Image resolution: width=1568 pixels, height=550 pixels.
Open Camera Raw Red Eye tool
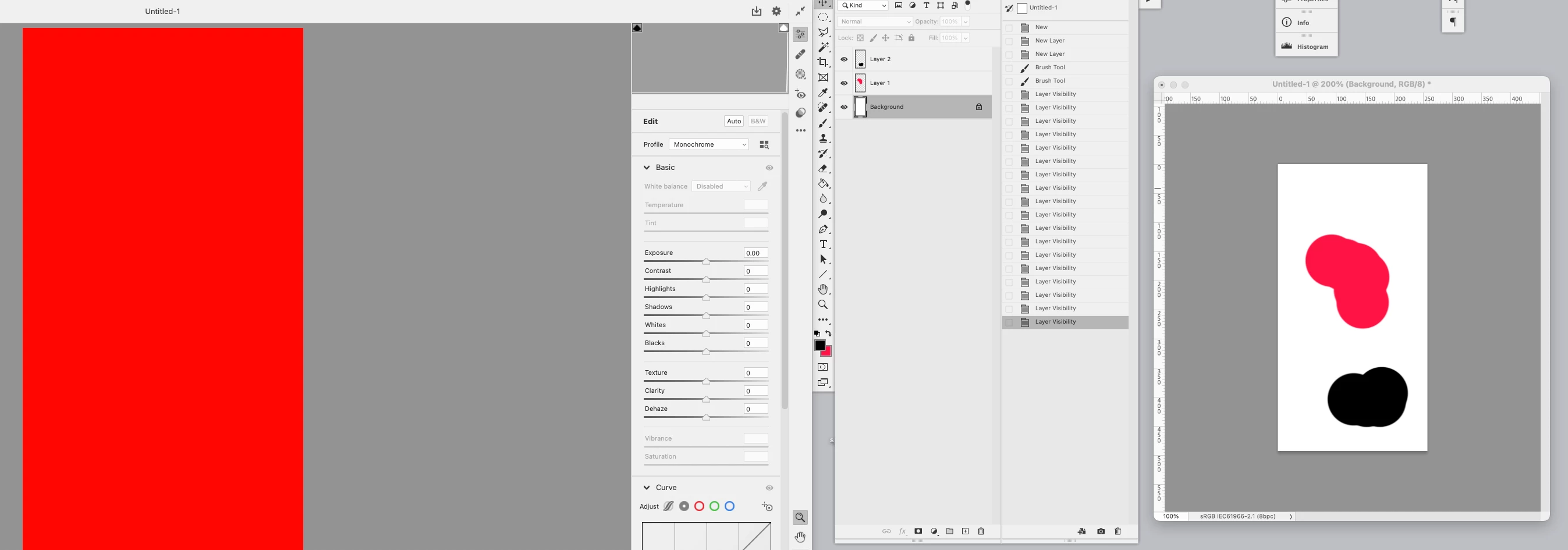[x=800, y=94]
